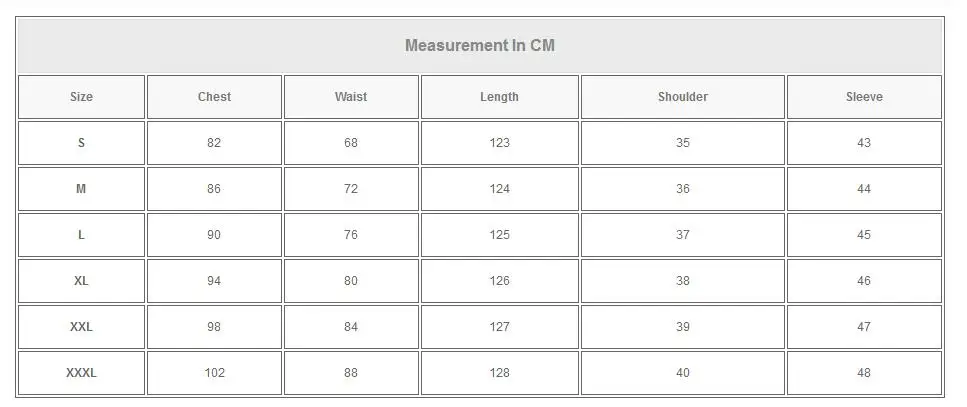
Task: Select the XL size row label
Action: point(81,281)
